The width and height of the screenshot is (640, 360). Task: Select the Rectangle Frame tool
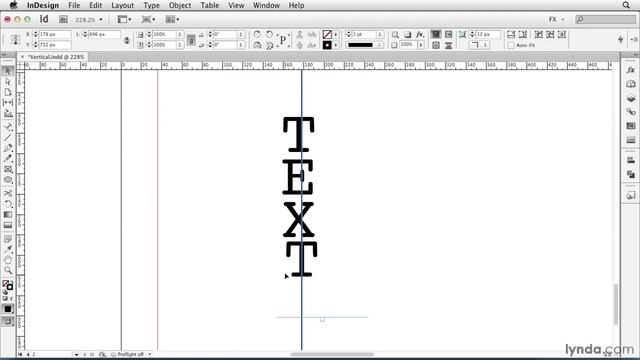(8, 169)
